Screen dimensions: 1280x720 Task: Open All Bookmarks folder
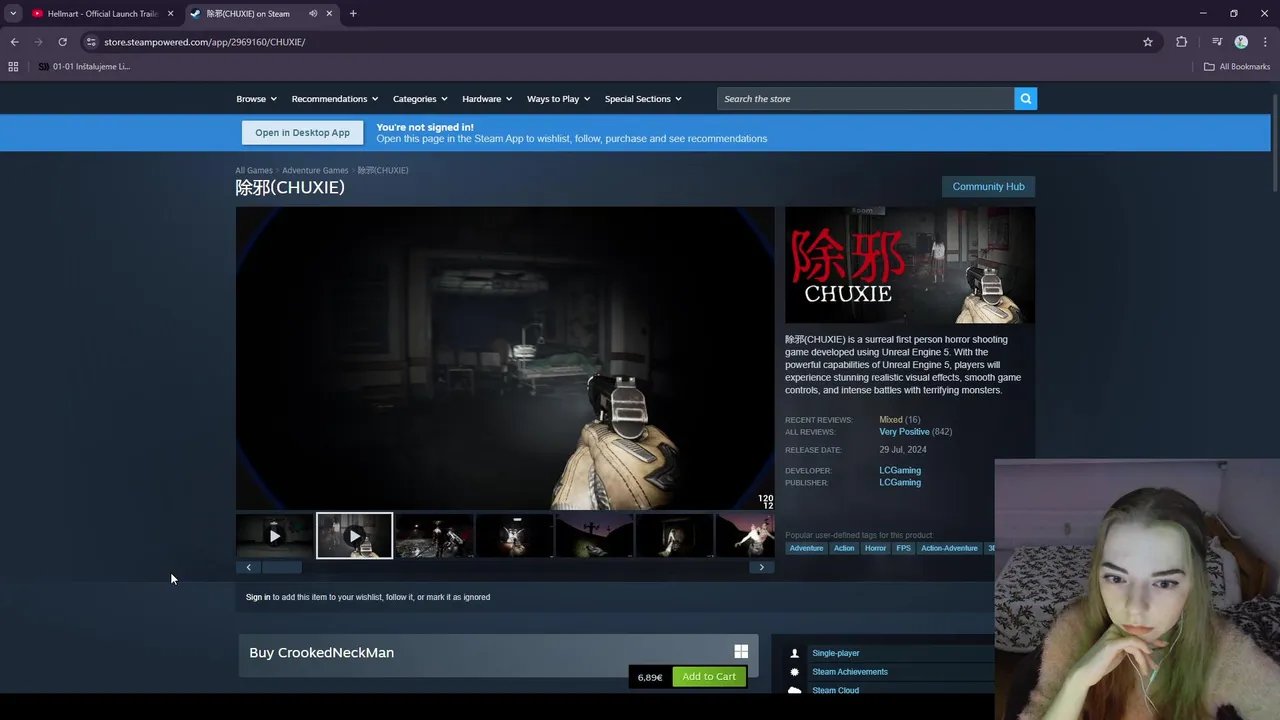(x=1237, y=67)
